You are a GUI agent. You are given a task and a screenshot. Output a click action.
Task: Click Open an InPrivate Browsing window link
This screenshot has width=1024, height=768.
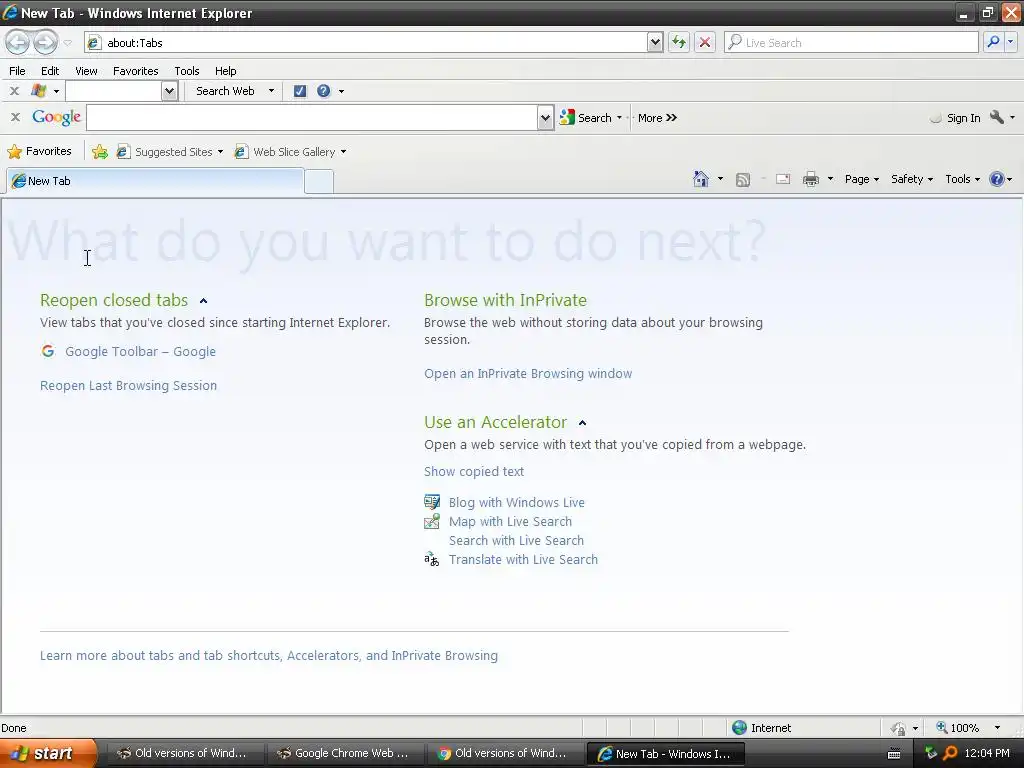click(x=528, y=374)
